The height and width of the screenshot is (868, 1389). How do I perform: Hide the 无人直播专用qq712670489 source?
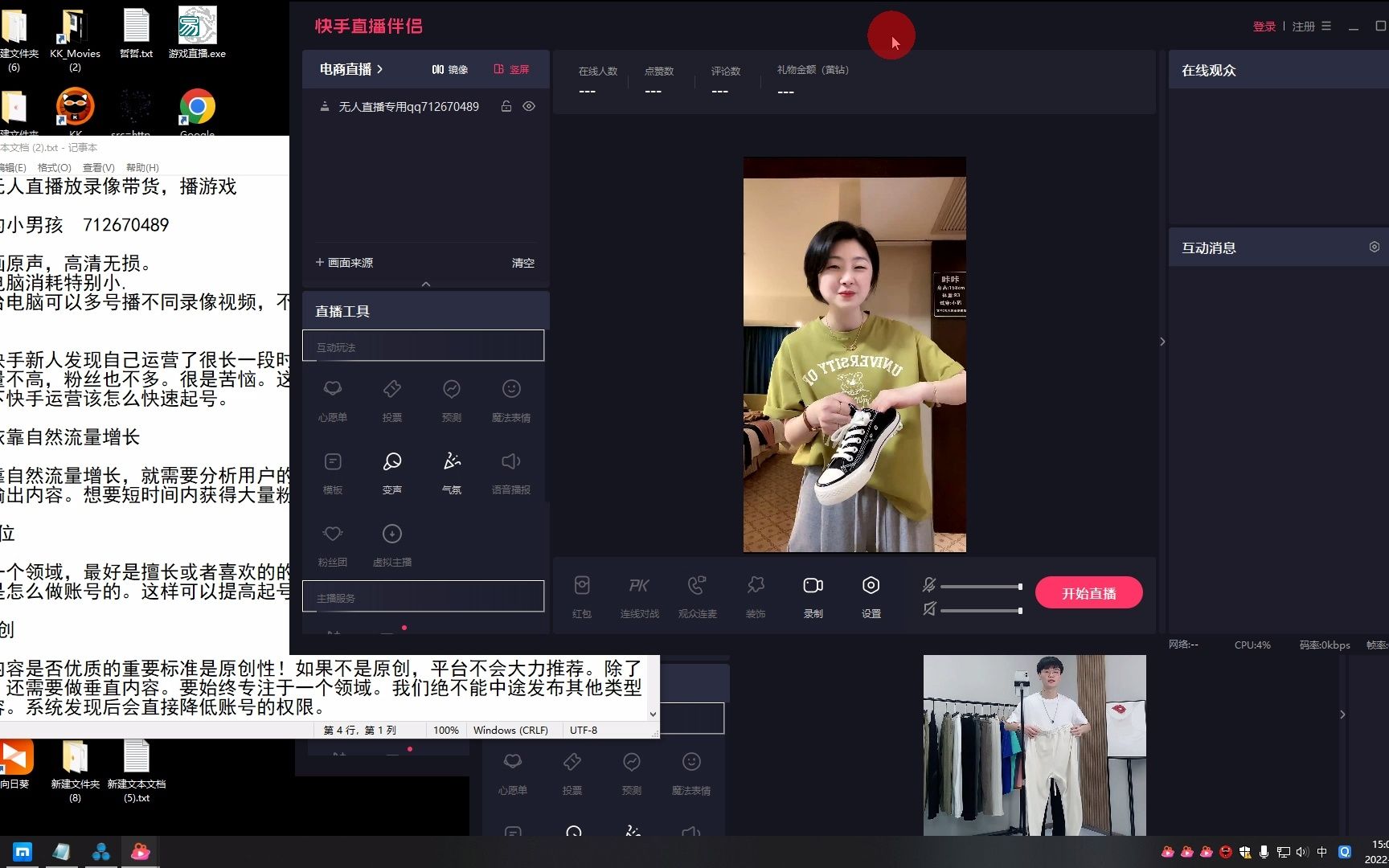529,106
